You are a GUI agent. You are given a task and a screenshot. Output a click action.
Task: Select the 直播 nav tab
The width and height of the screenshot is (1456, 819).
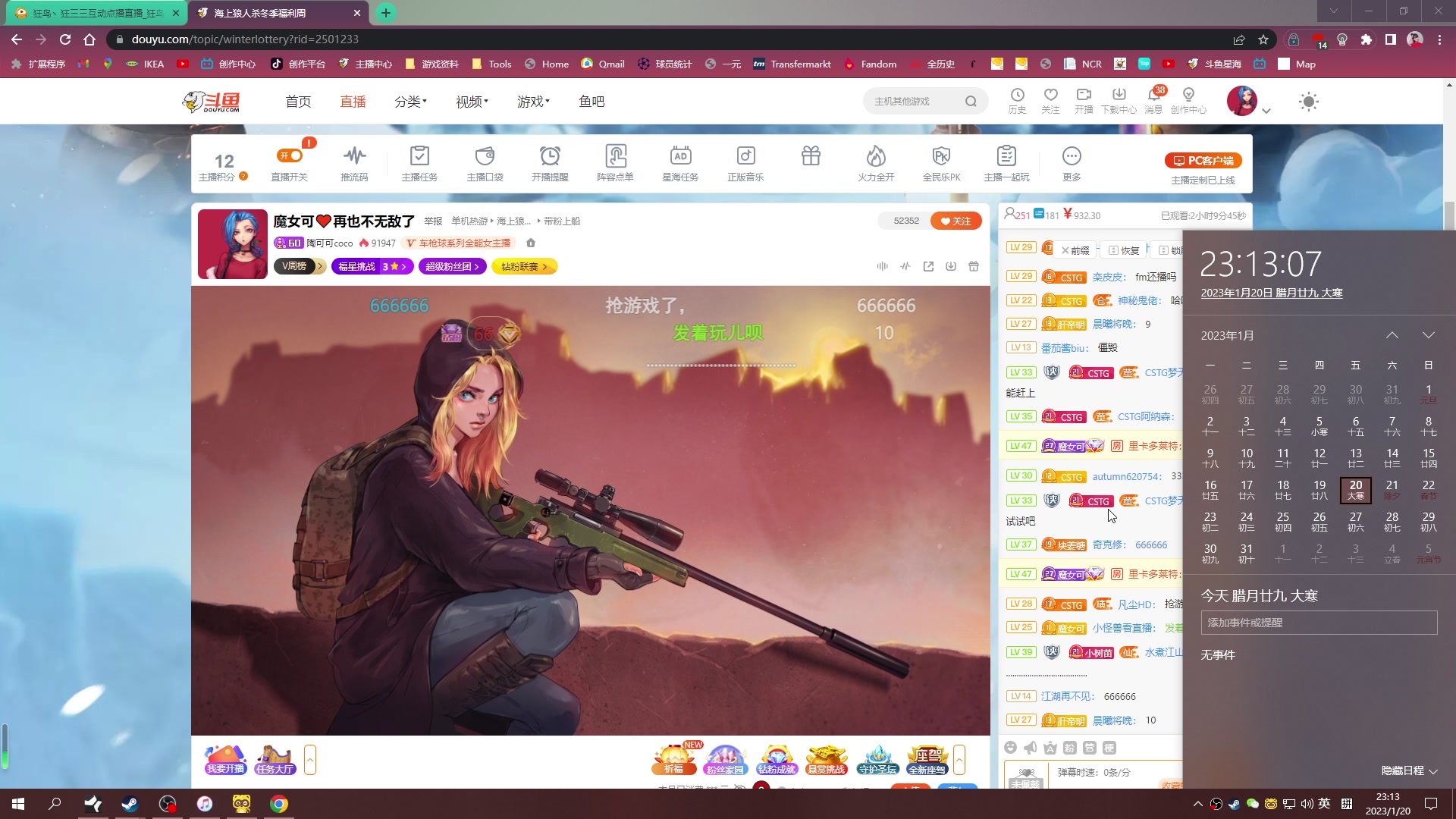tap(353, 102)
